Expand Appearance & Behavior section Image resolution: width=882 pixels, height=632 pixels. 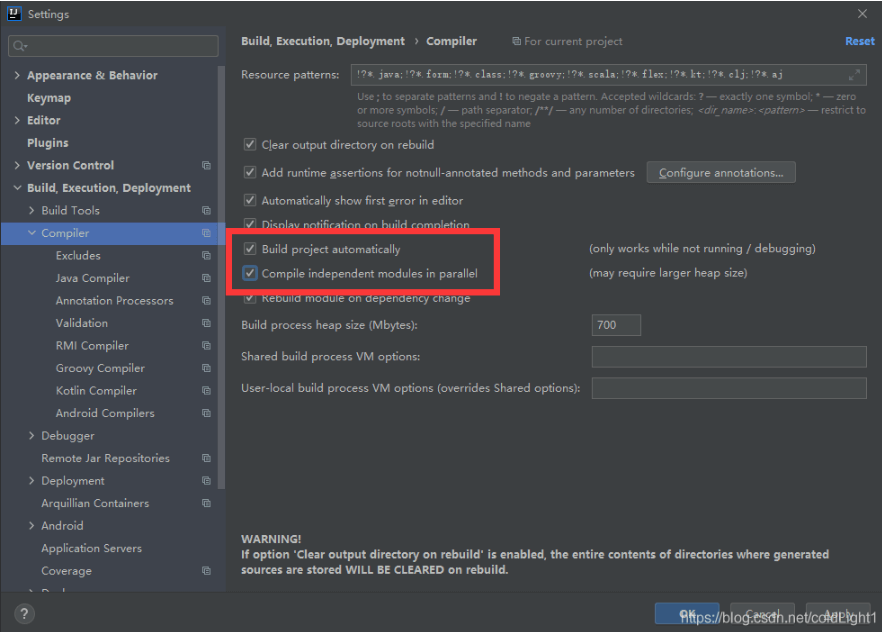(x=17, y=75)
